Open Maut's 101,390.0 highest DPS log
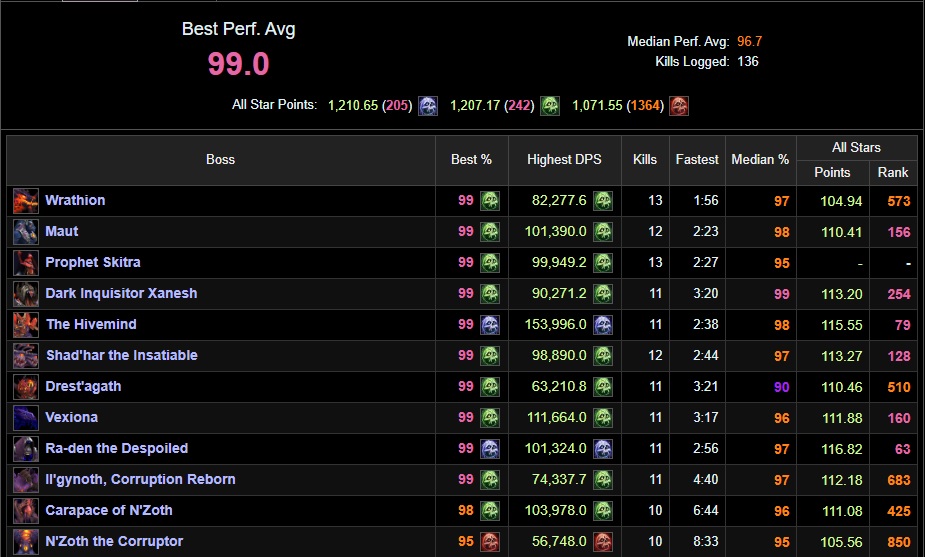The height and width of the screenshot is (557, 925). tap(560, 232)
